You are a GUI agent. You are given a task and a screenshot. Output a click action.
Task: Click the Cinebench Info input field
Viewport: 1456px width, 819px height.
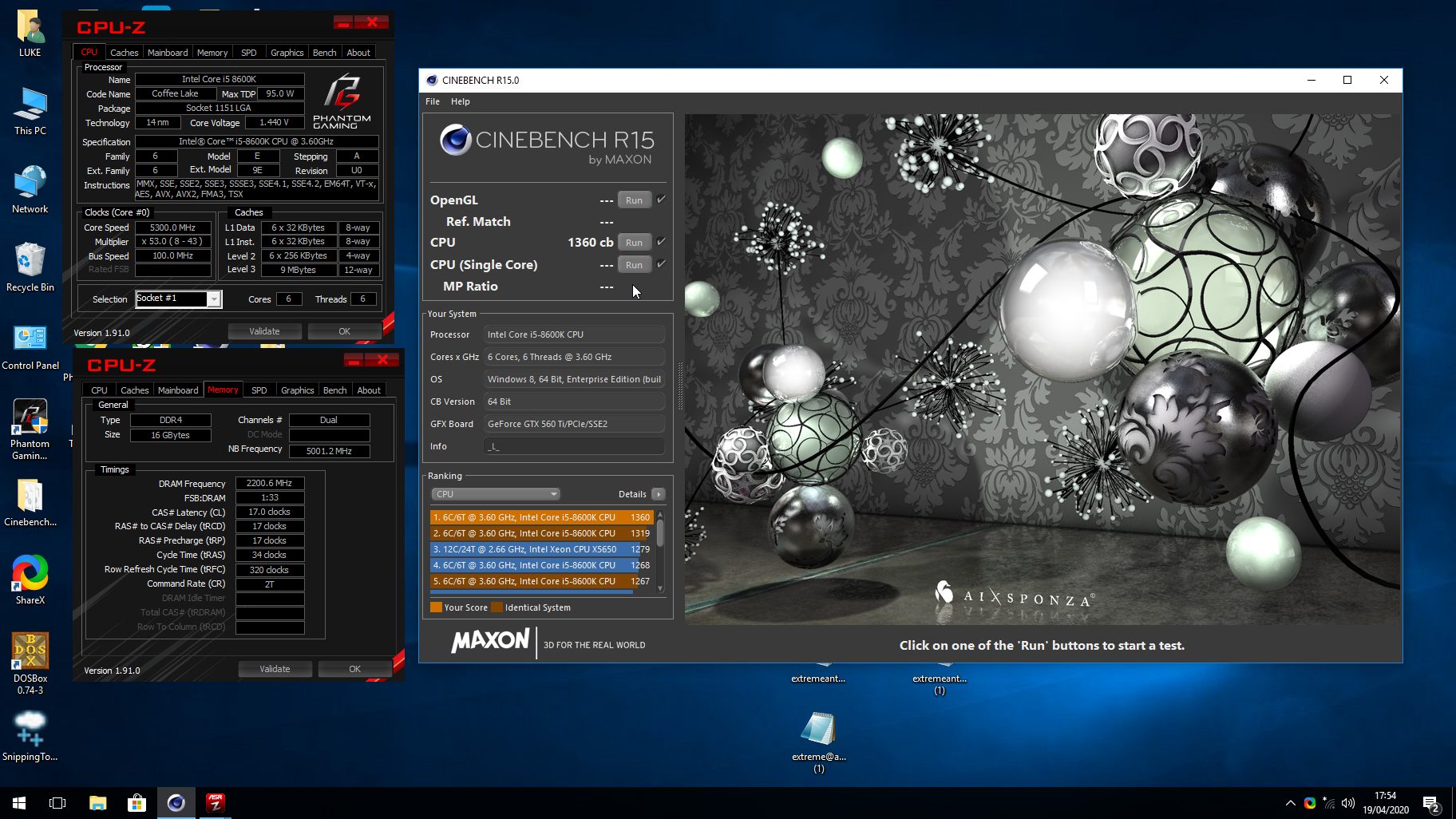(574, 446)
